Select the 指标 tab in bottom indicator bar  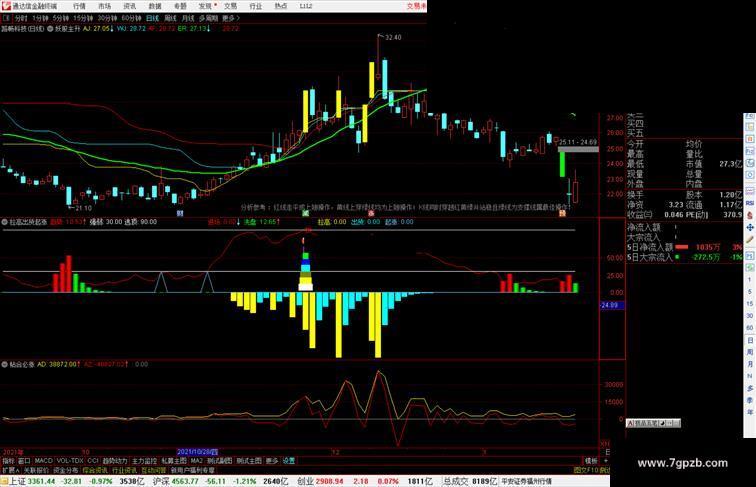click(x=9, y=461)
